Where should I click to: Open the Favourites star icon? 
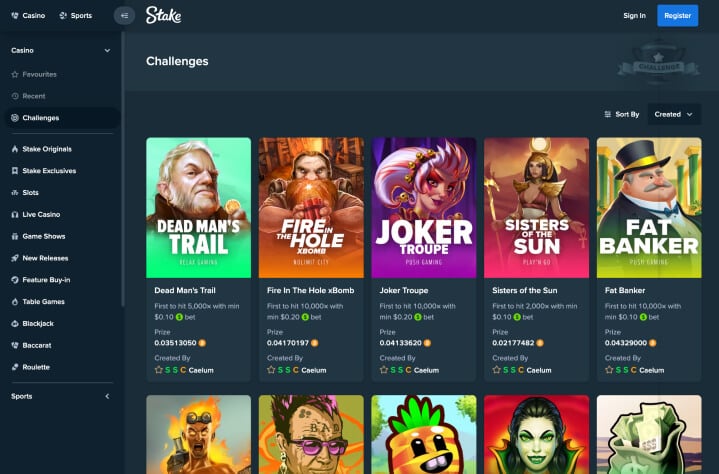[15, 74]
